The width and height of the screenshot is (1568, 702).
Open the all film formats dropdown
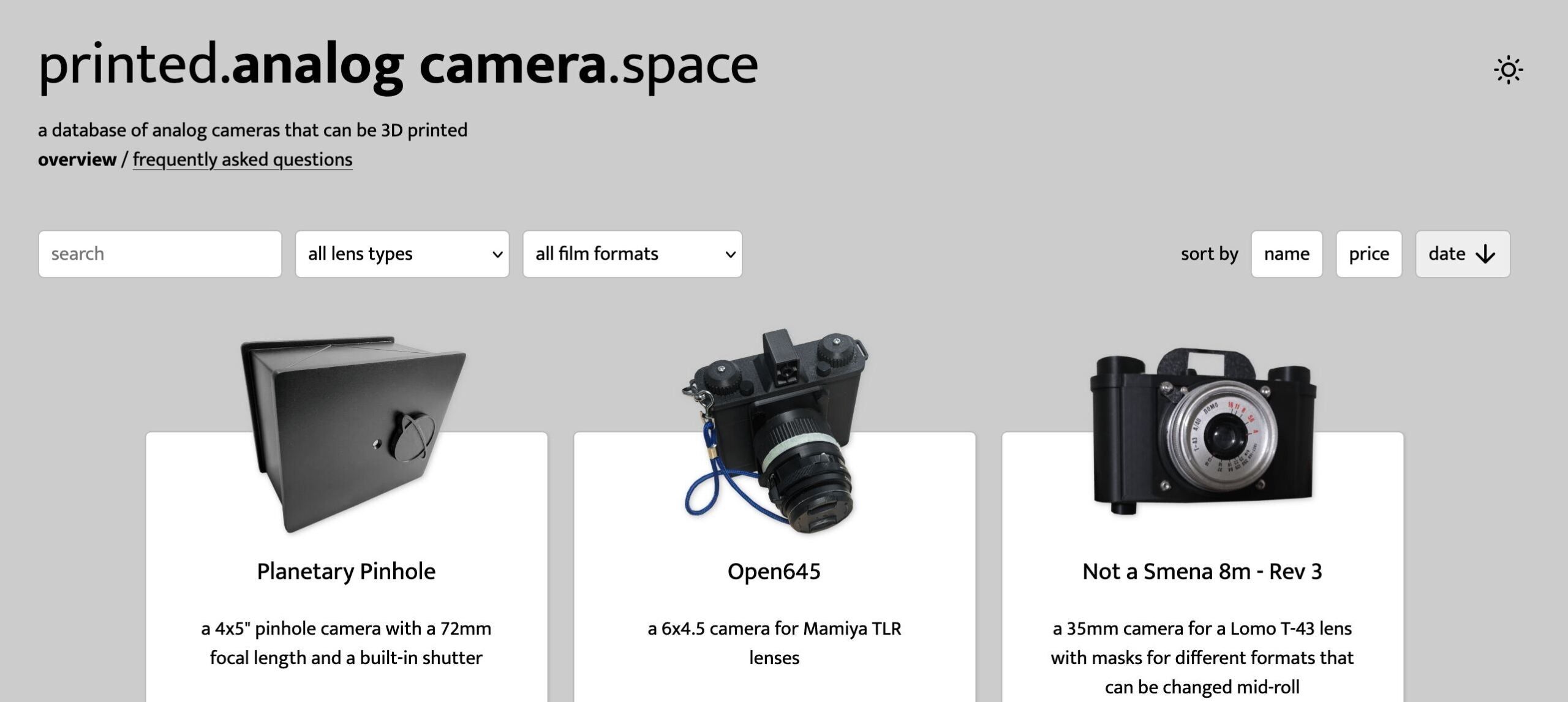(632, 254)
